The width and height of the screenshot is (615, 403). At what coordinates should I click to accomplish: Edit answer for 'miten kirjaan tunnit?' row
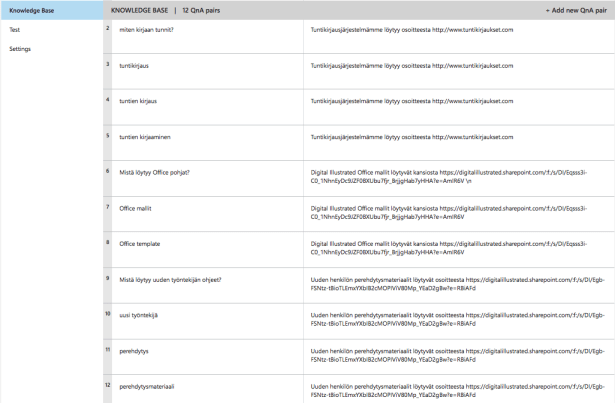[412, 30]
